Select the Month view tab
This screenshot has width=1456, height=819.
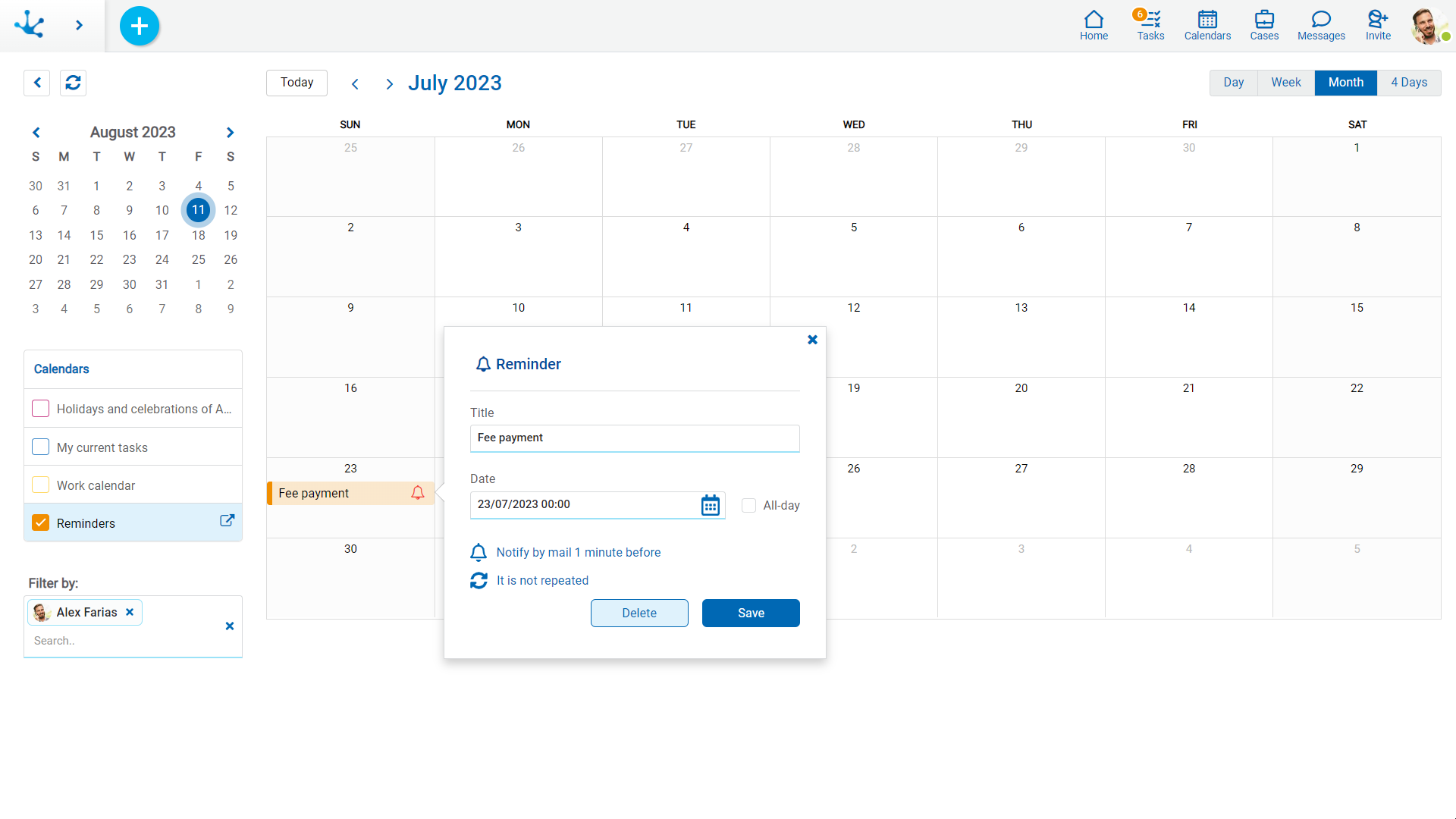[x=1347, y=83]
